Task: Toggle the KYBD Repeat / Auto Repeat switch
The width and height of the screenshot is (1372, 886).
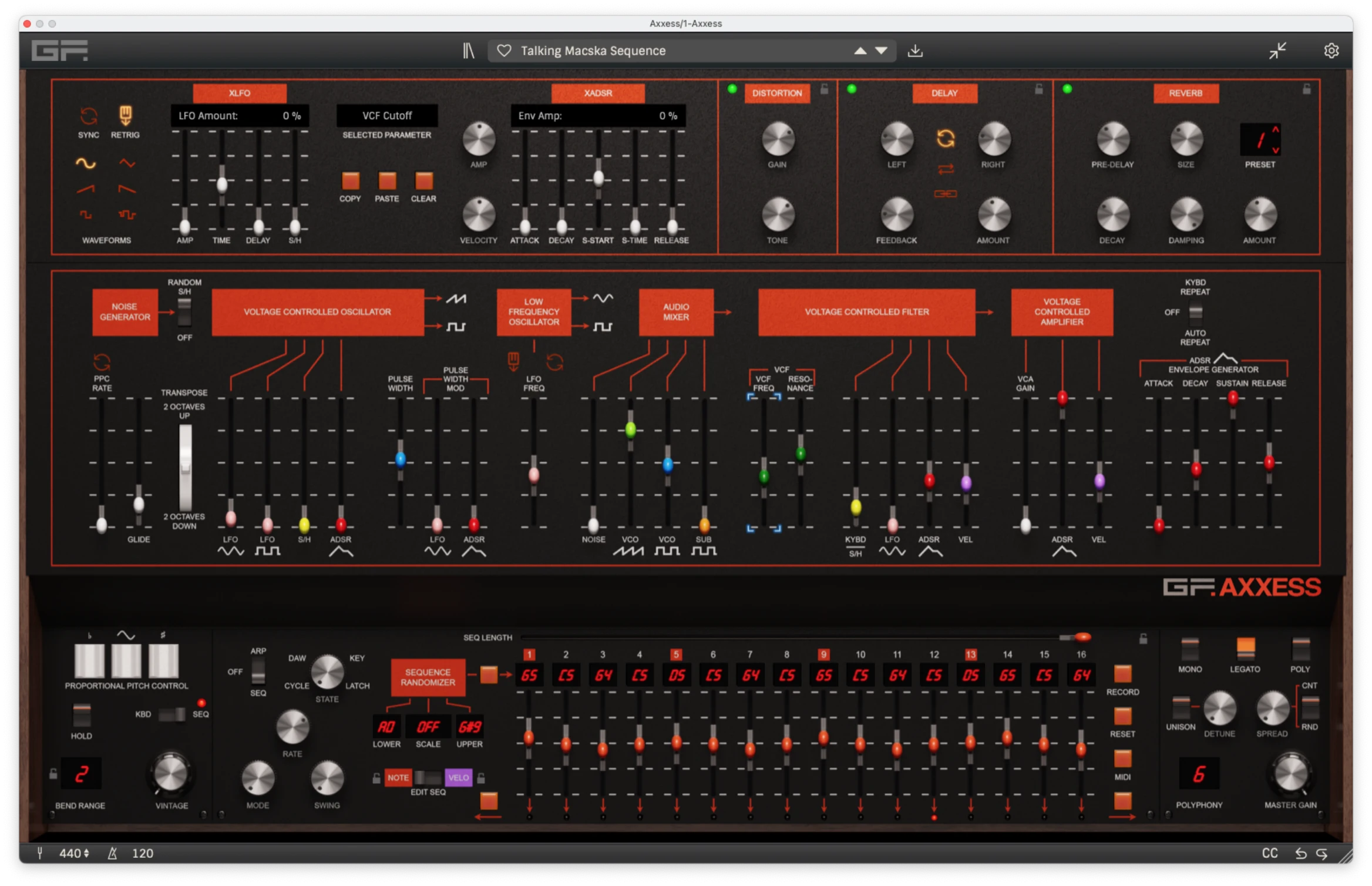Action: [x=1195, y=312]
